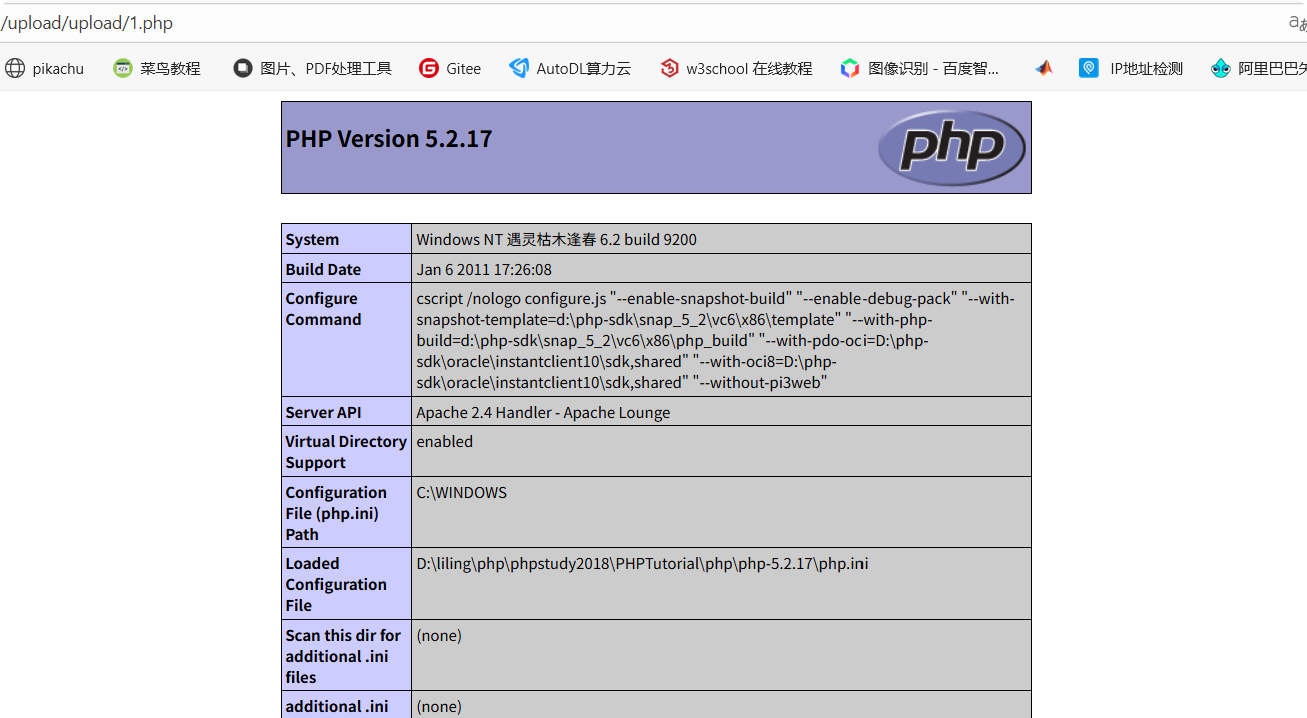Click the Build Date row label

pos(323,270)
